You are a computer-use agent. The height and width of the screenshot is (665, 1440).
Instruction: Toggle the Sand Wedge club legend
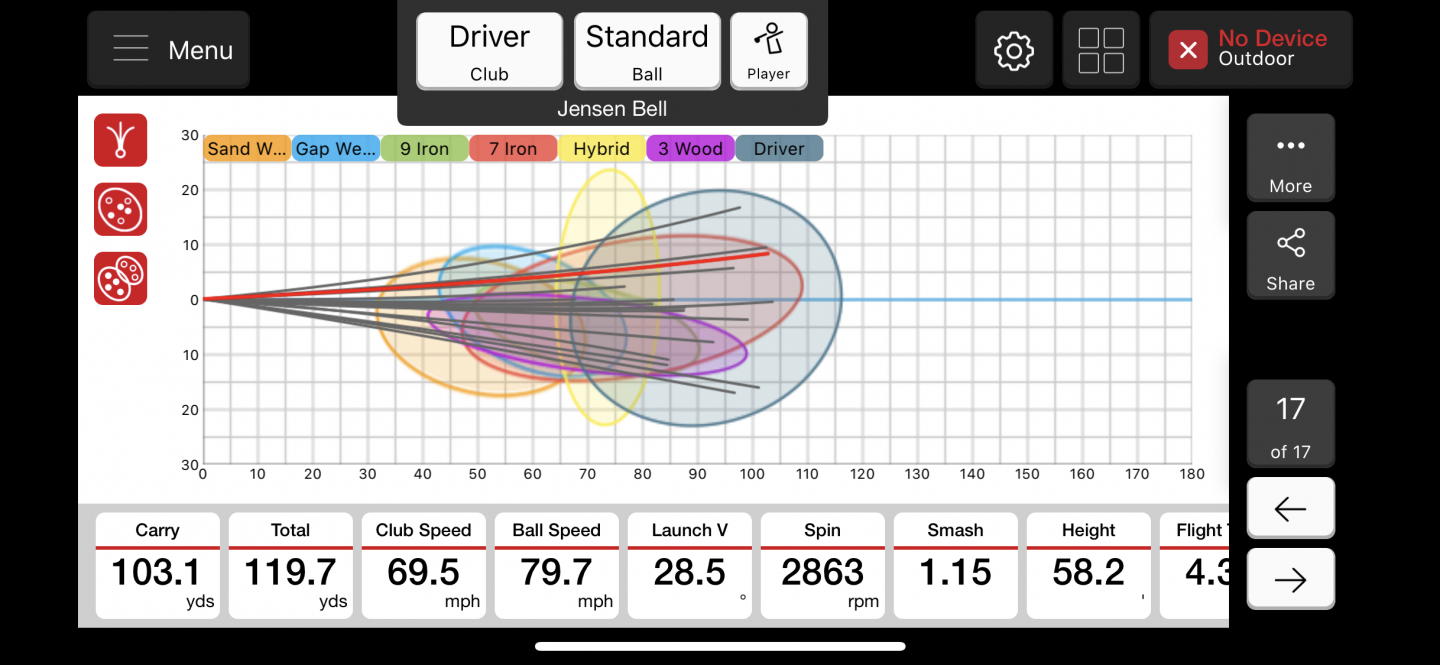pos(247,149)
